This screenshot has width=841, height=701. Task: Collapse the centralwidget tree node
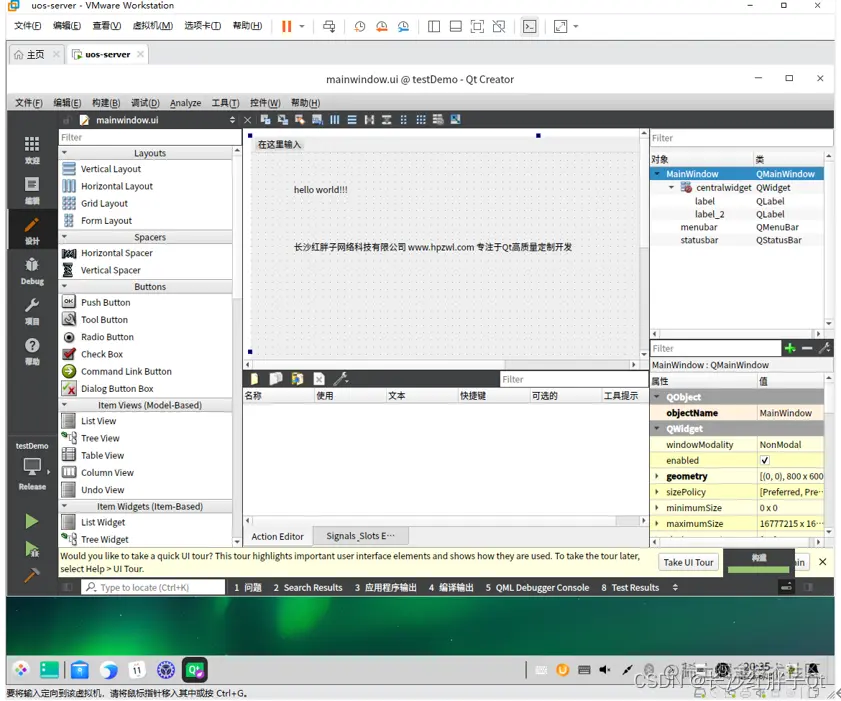point(671,188)
